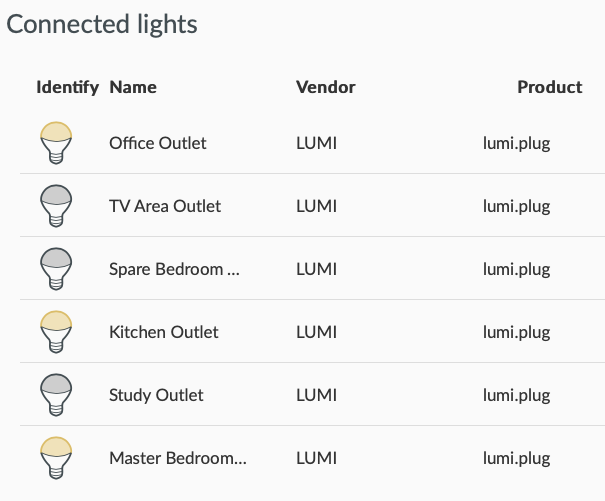The image size is (605, 501).
Task: Identify the TV Area Outlet via bulb
Action: (56, 206)
